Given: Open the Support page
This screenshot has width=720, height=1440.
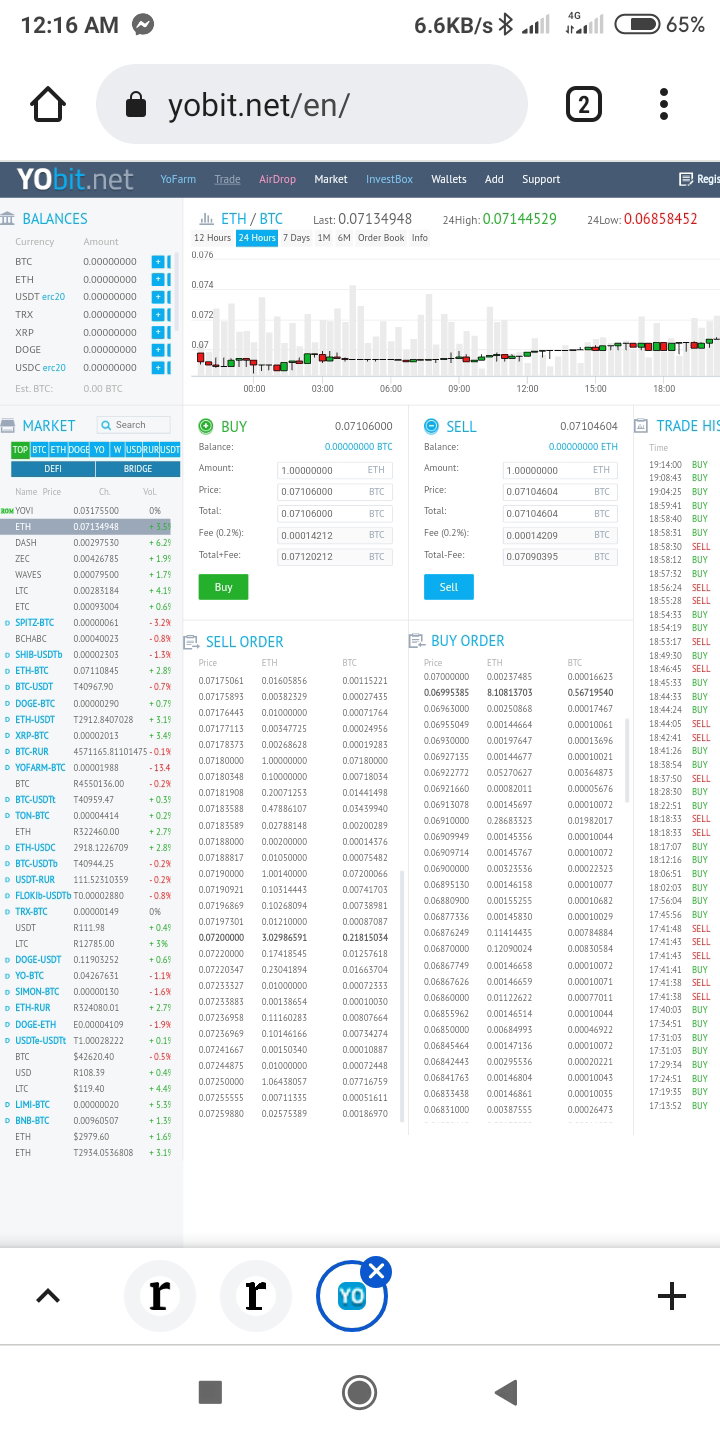Looking at the screenshot, I should pos(541,179).
